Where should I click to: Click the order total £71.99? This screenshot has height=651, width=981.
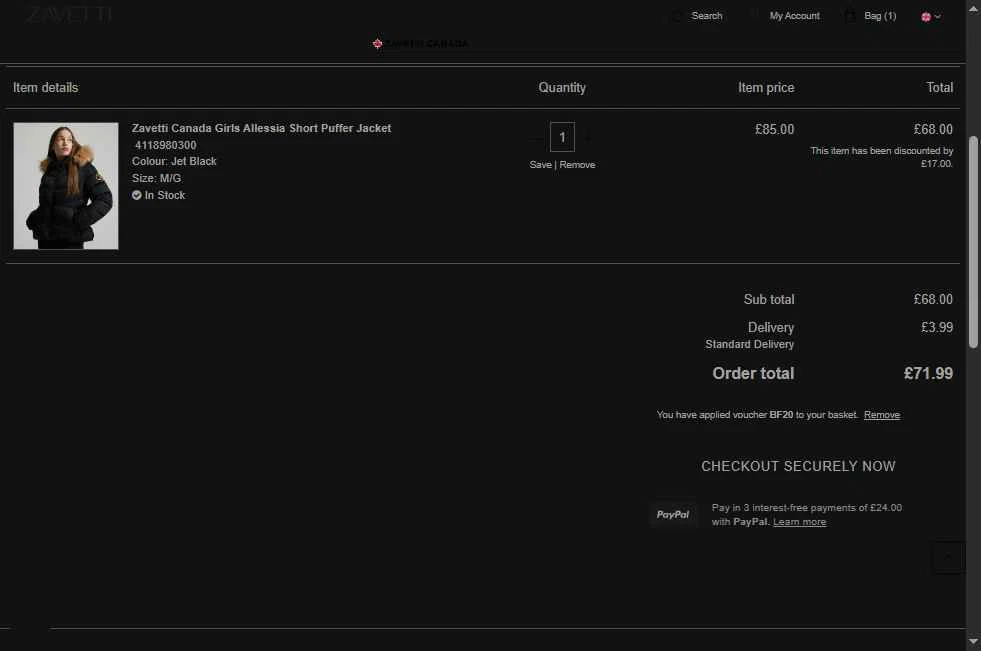[928, 373]
